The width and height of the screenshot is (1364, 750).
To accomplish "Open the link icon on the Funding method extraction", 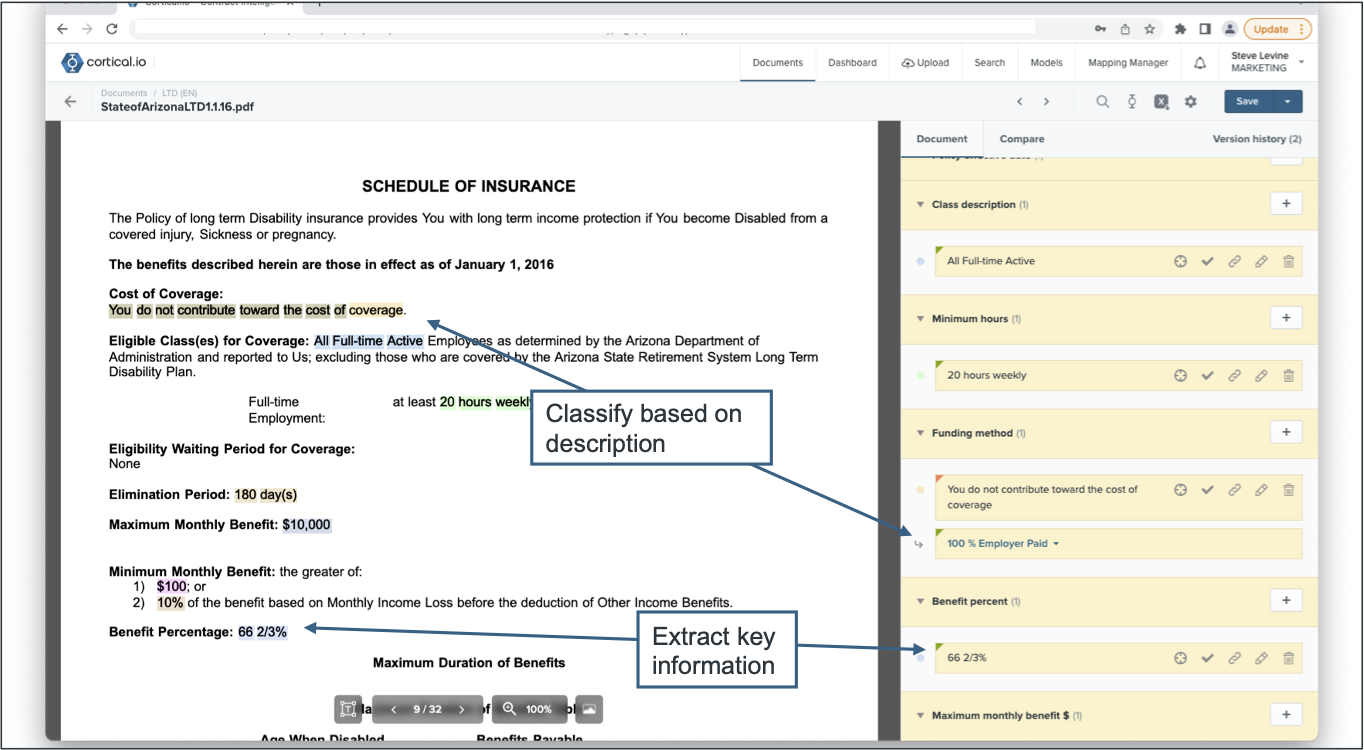I will (1234, 490).
